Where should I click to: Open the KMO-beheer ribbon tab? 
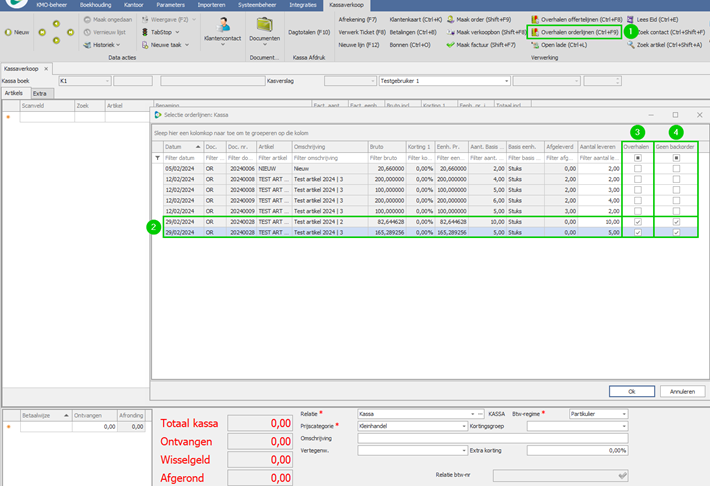coord(52,5)
